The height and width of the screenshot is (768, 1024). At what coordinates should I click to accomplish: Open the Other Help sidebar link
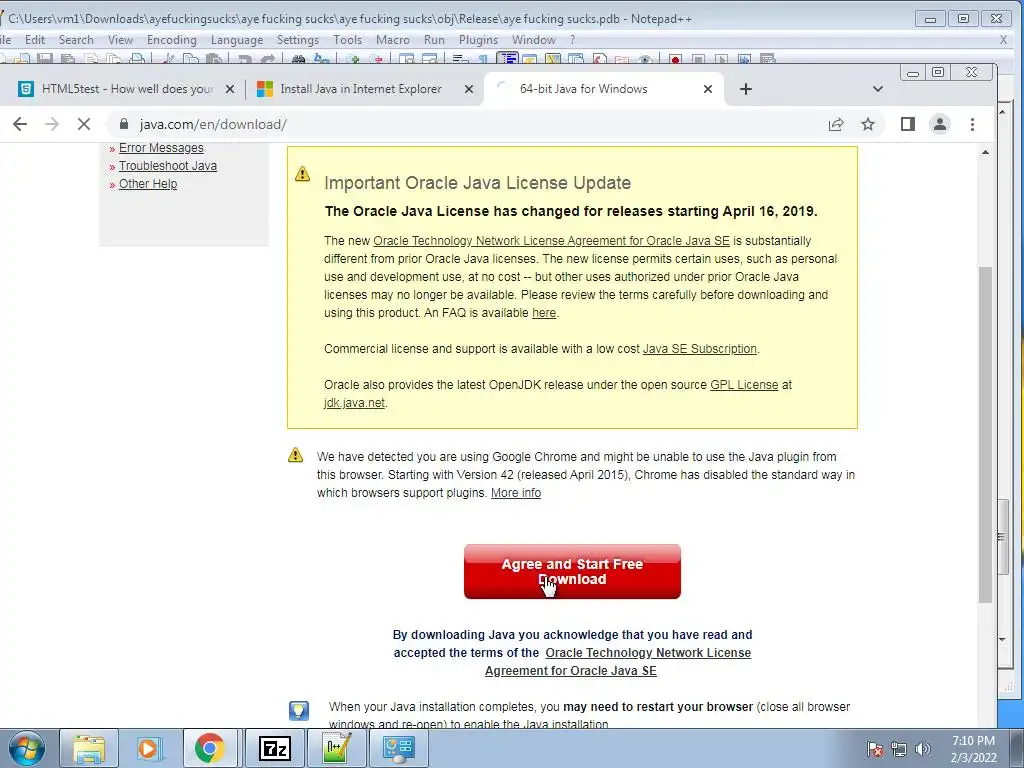click(x=148, y=184)
